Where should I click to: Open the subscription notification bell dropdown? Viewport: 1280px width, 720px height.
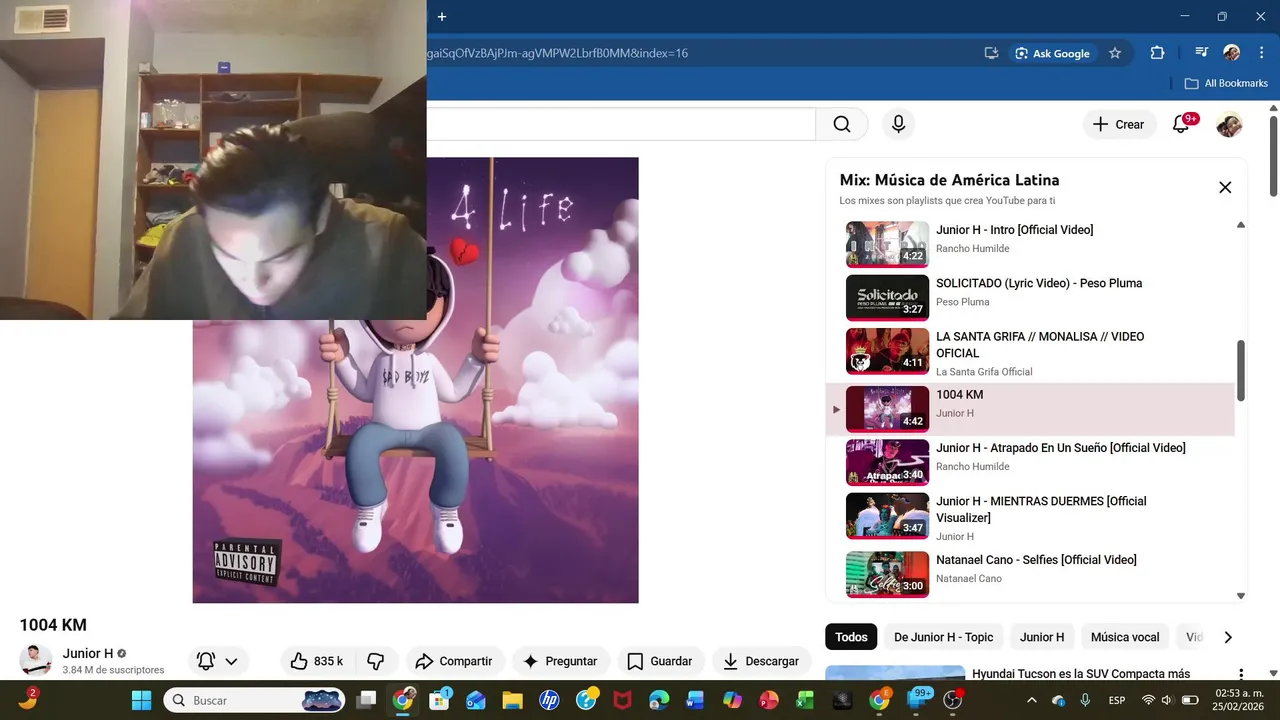pyautogui.click(x=218, y=661)
